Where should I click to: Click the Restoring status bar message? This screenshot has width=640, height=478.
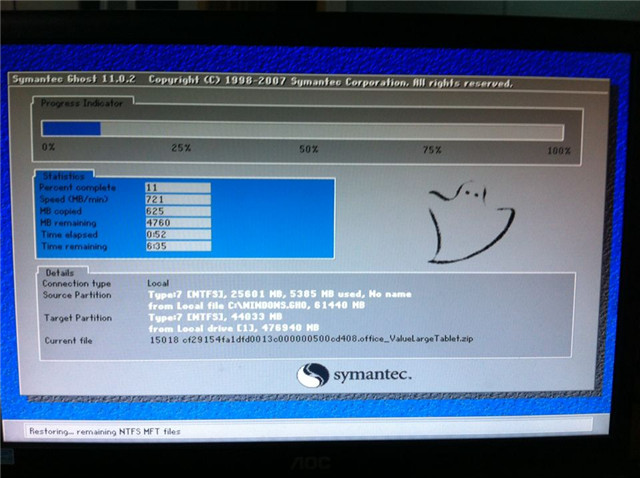point(91,431)
